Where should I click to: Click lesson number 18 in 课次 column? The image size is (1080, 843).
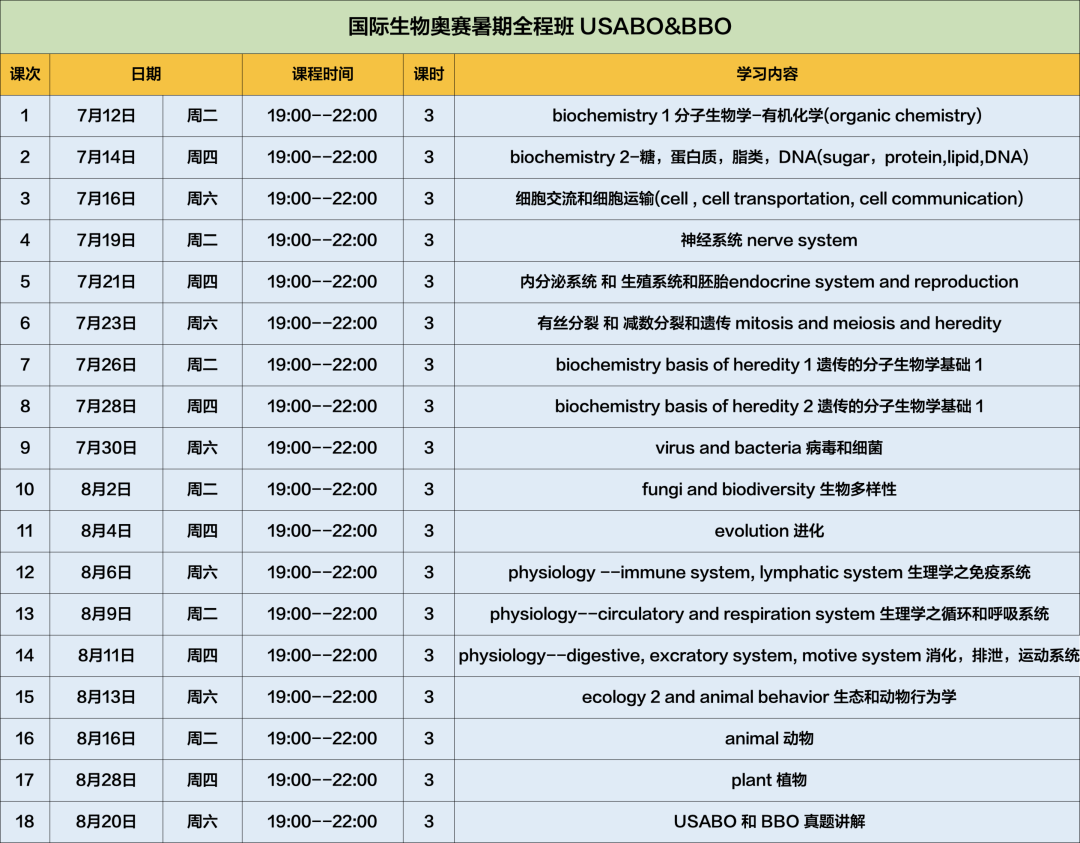click(x=25, y=822)
